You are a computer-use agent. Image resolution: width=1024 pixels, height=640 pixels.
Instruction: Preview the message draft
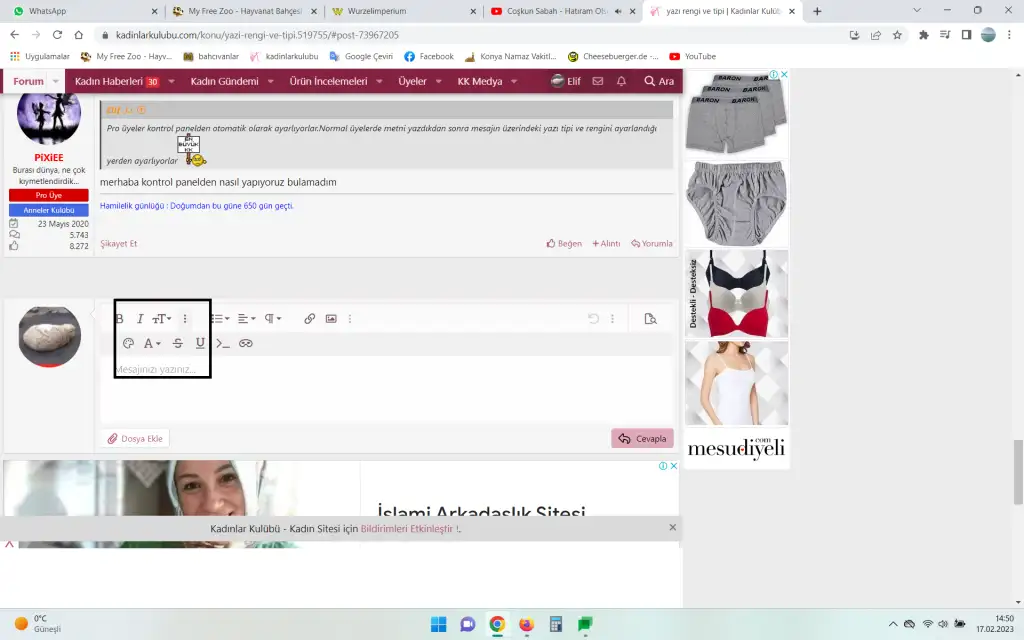650,319
